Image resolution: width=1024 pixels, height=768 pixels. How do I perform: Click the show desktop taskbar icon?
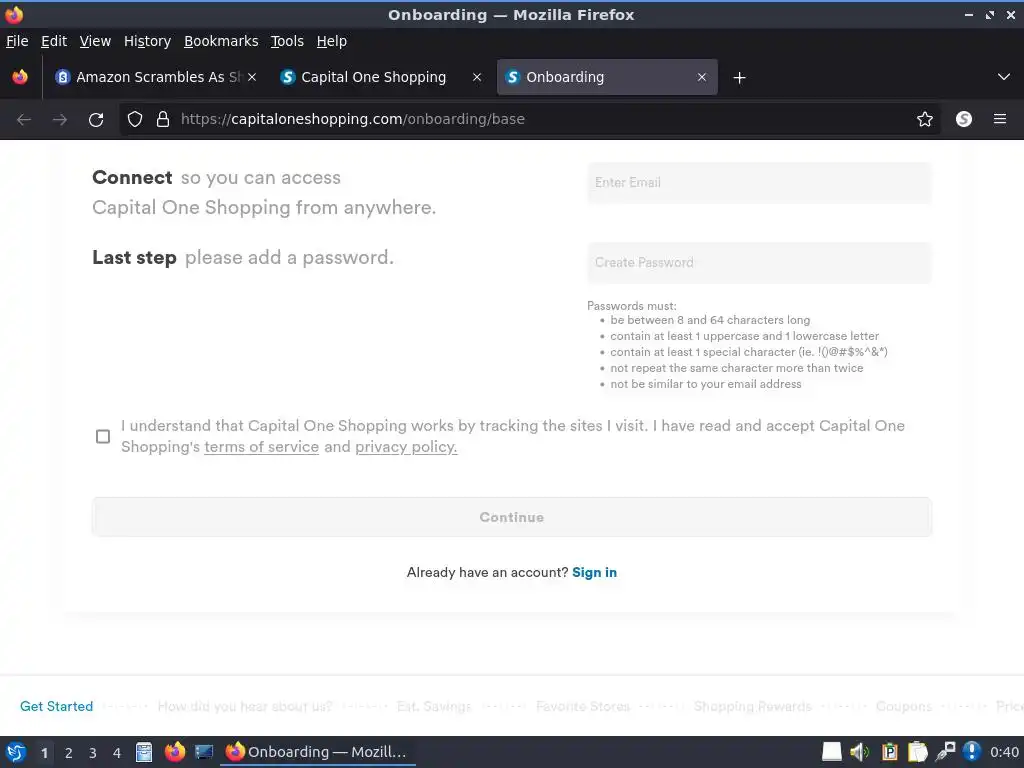(204, 752)
